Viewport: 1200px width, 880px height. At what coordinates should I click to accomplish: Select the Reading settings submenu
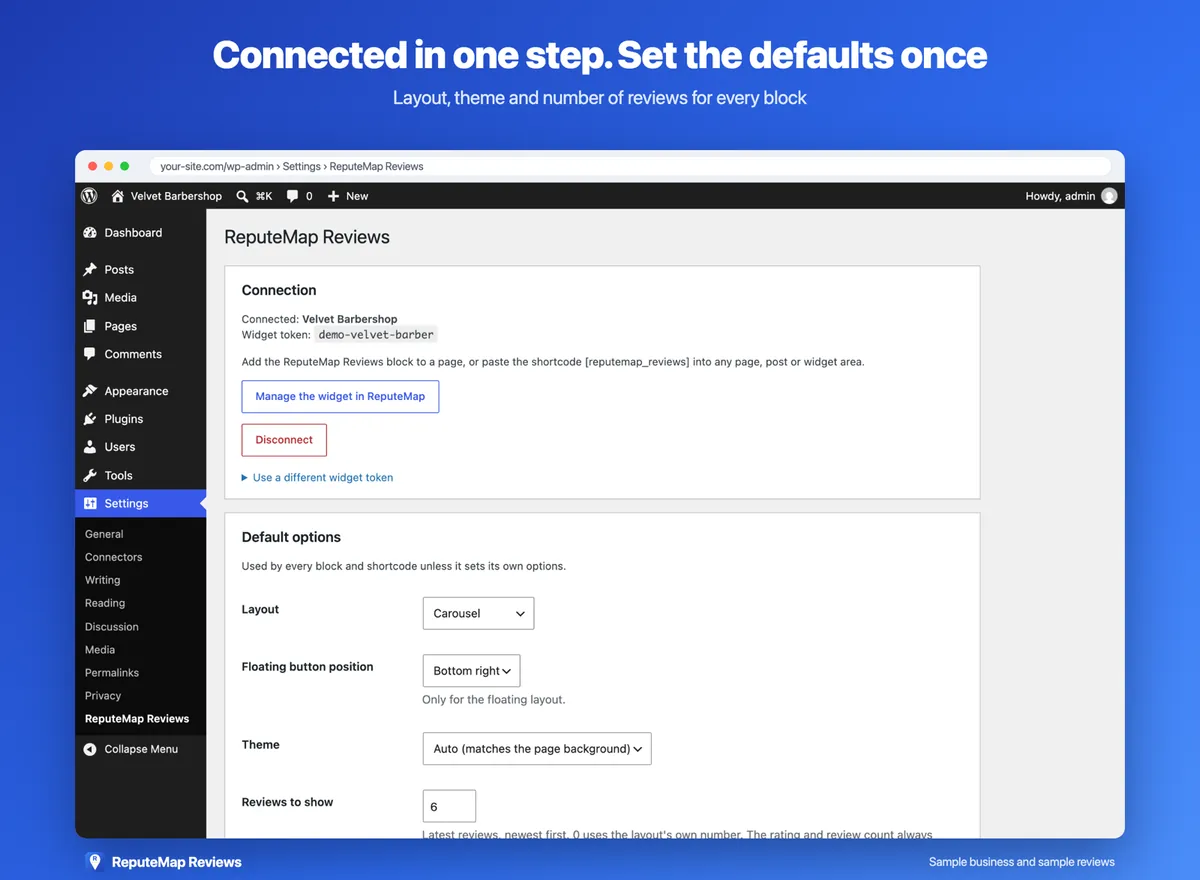click(x=105, y=603)
